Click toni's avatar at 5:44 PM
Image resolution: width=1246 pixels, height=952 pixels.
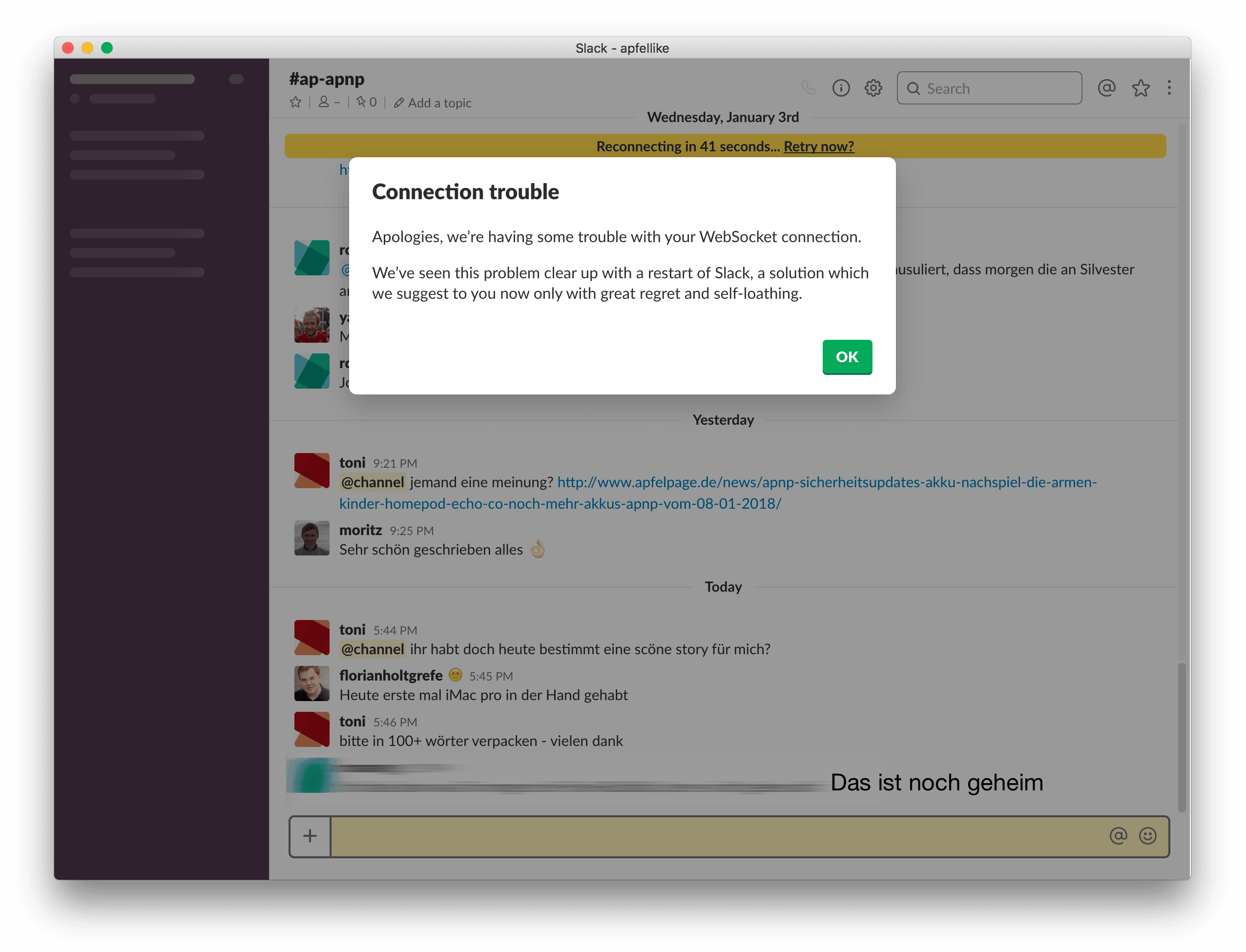coord(311,638)
